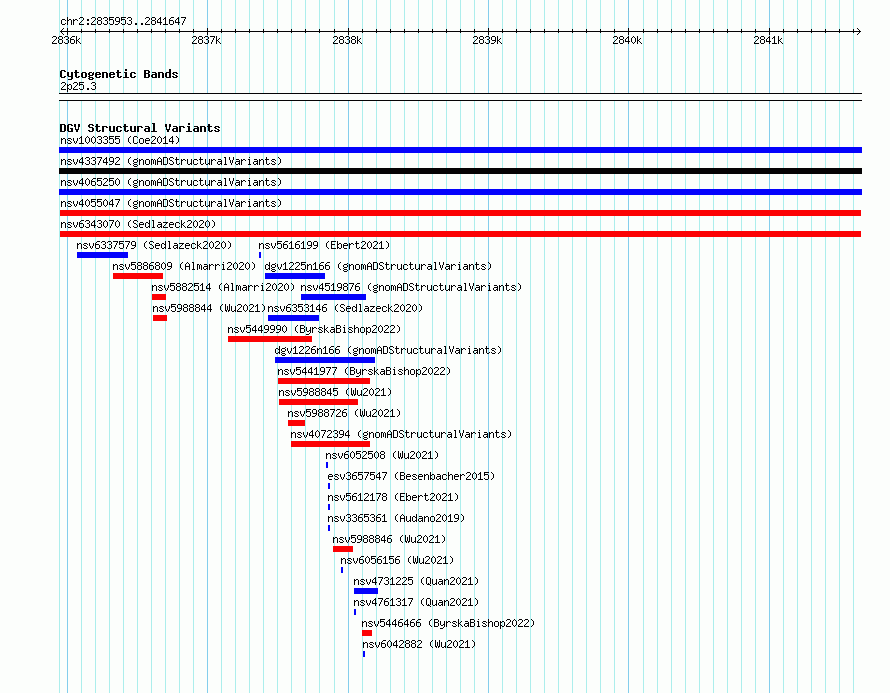Click the red bar under nsv4055047
The height and width of the screenshot is (693, 890).
pyautogui.click(x=460, y=213)
